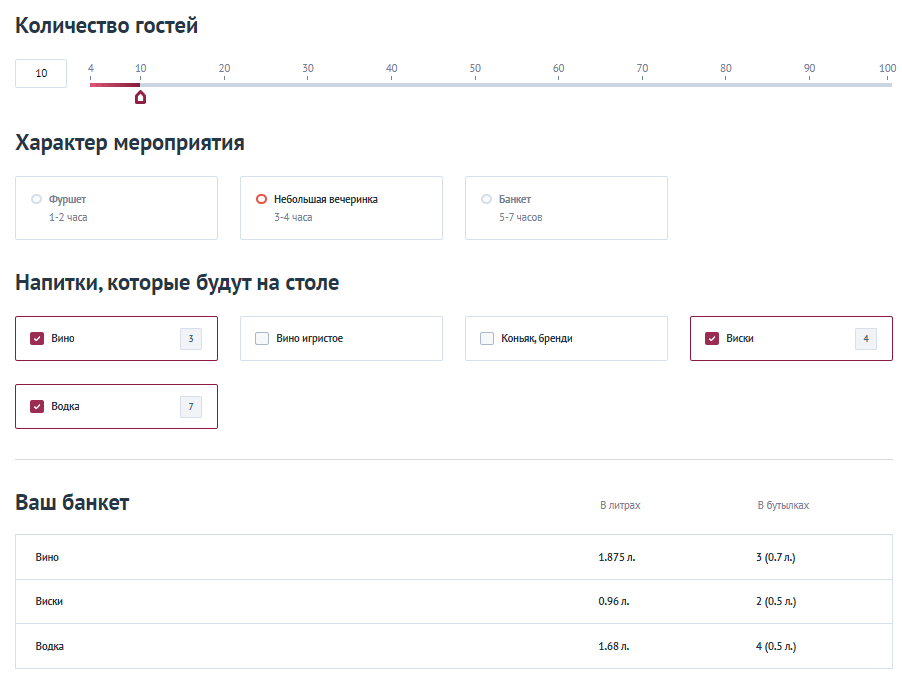The image size is (902, 682).
Task: Click the 100 mark on guest slider
Action: (888, 85)
